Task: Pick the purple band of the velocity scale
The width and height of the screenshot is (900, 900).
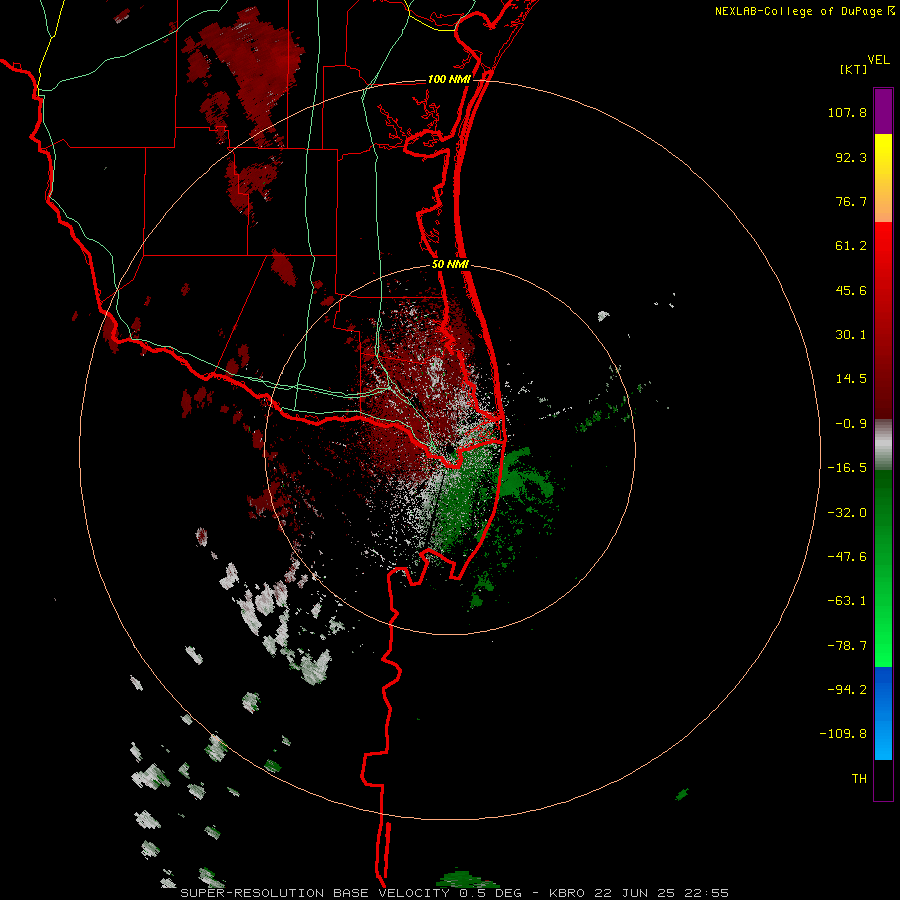Action: click(883, 111)
